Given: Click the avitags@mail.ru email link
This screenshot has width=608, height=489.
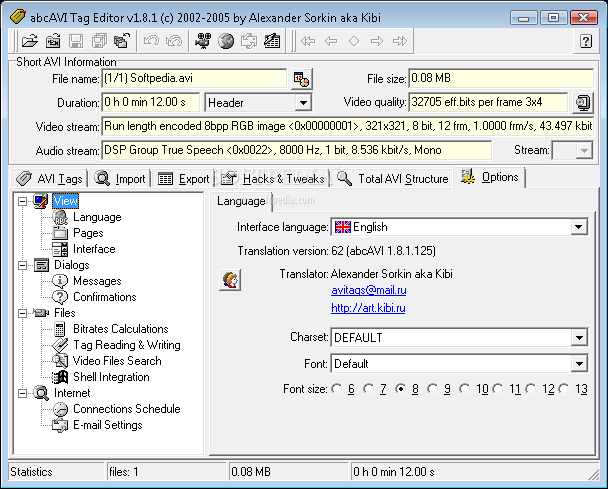Looking at the screenshot, I should pyautogui.click(x=369, y=290).
